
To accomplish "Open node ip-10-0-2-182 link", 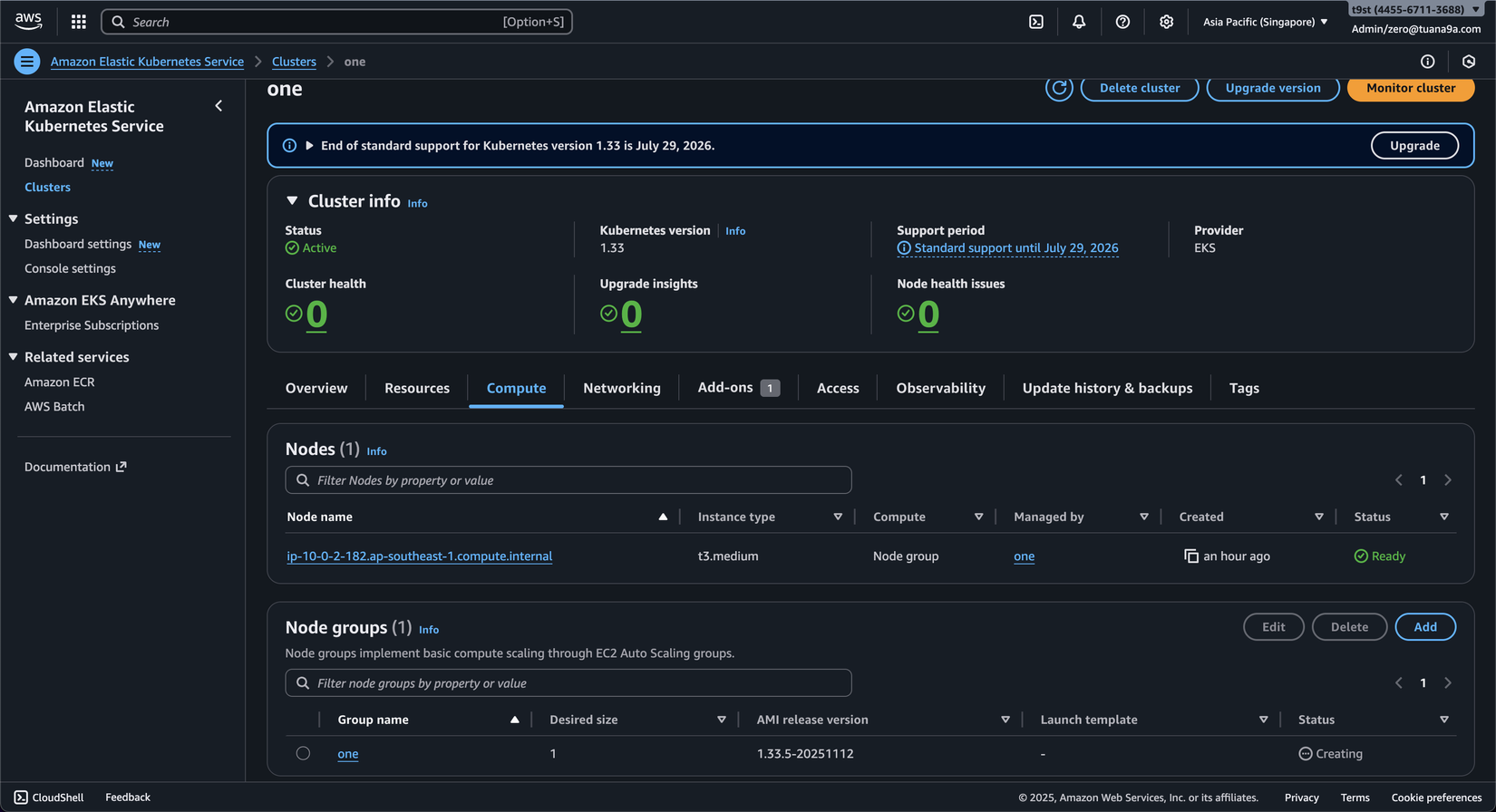I will pos(419,556).
